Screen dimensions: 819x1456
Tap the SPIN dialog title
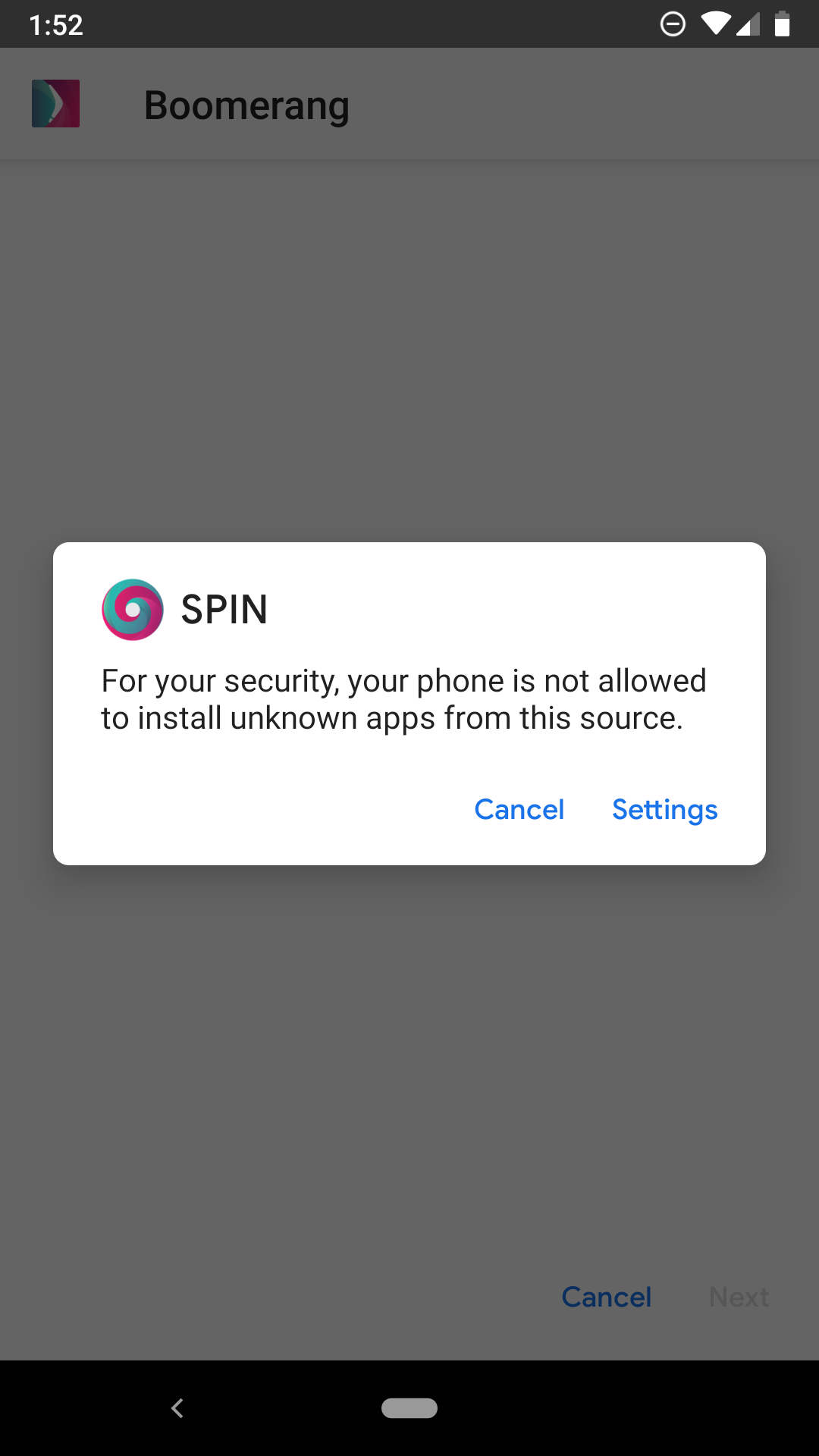tap(224, 610)
